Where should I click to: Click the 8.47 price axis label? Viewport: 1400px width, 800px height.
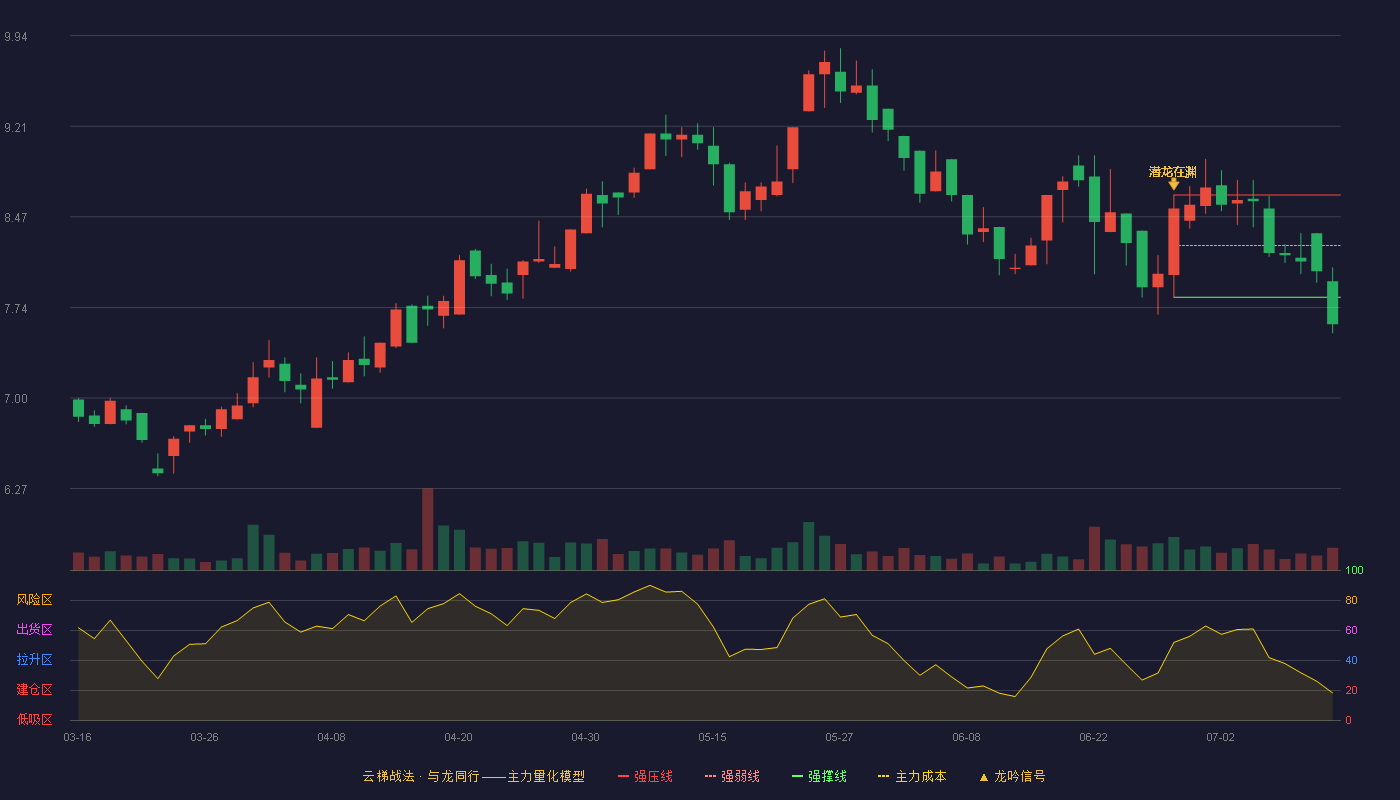(16, 218)
